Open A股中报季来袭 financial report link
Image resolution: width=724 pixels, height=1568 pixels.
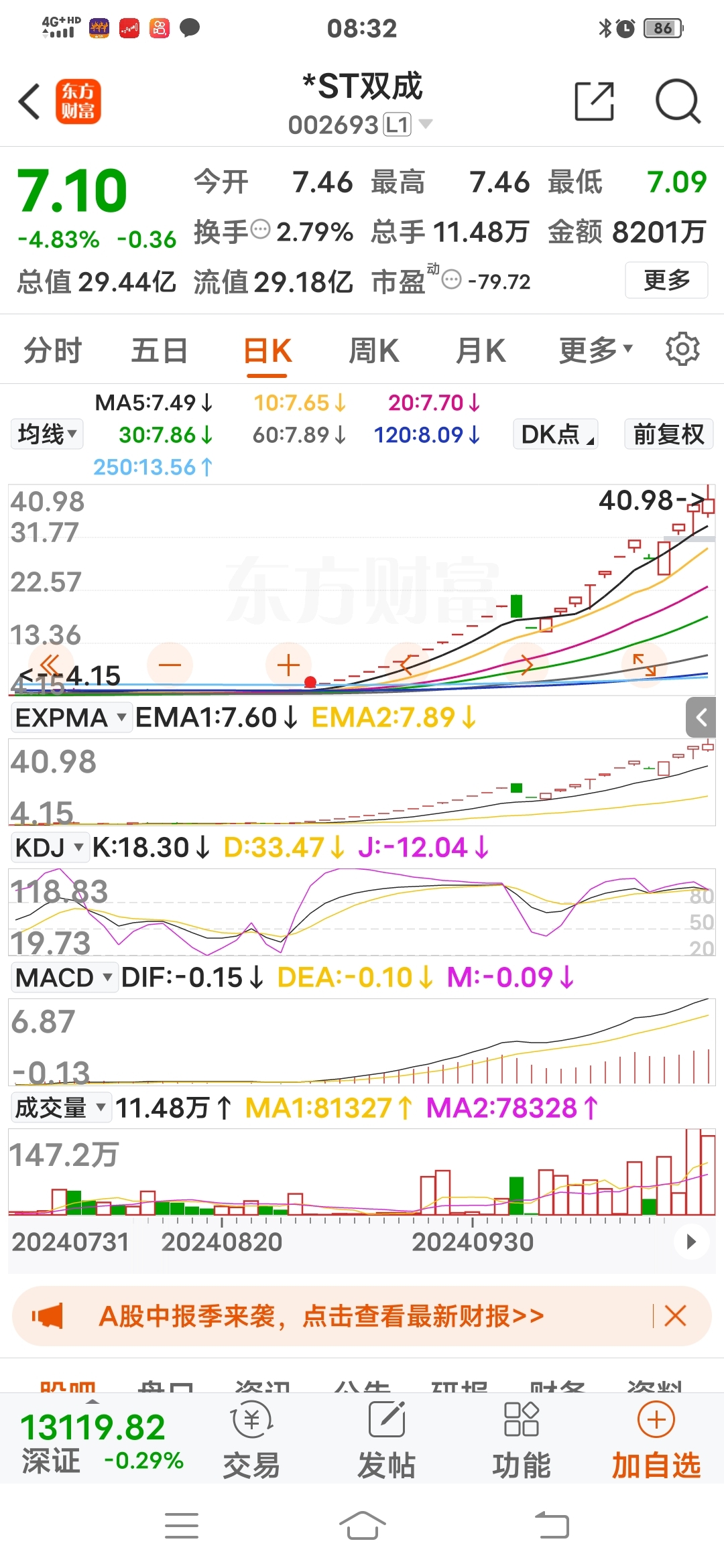(x=321, y=1316)
